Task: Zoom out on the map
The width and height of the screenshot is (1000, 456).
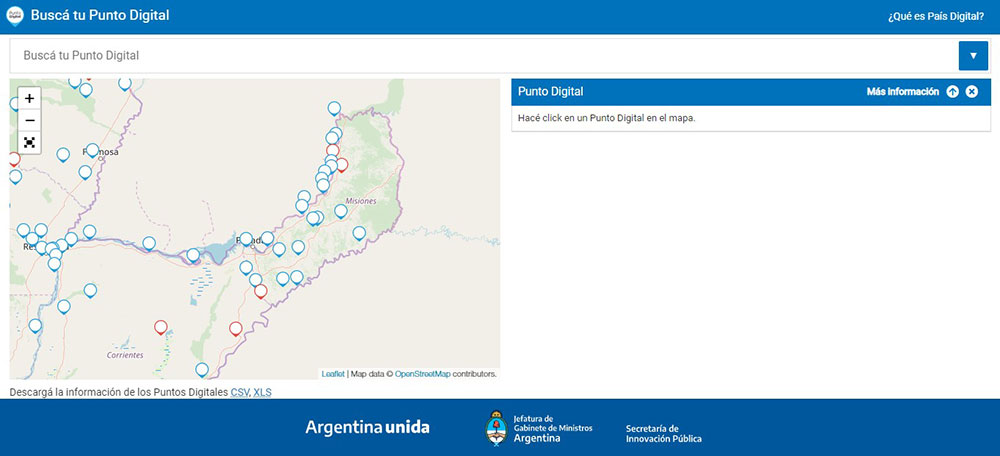Action: click(29, 120)
